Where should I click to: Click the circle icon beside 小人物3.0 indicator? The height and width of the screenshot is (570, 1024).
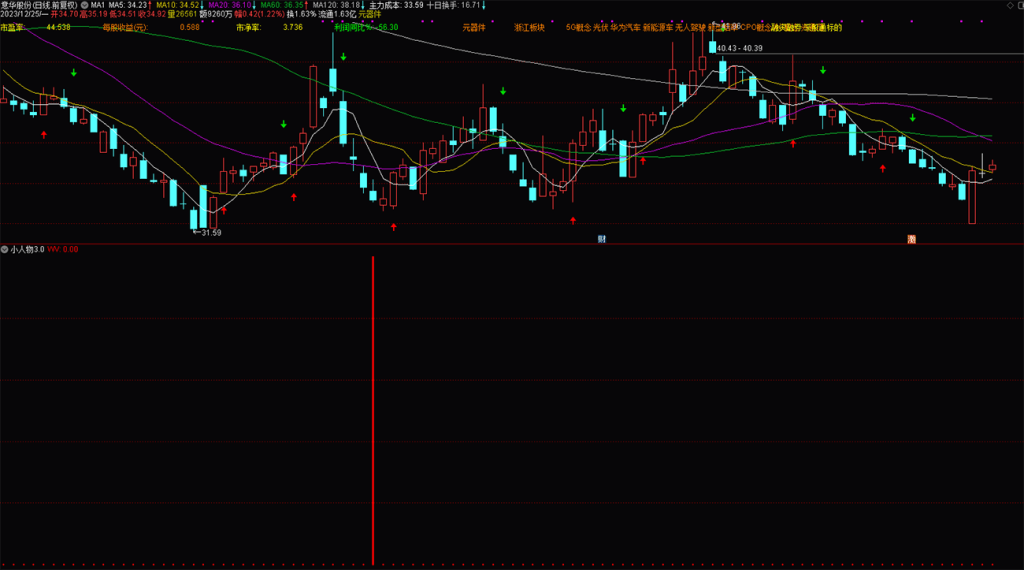pos(4,249)
